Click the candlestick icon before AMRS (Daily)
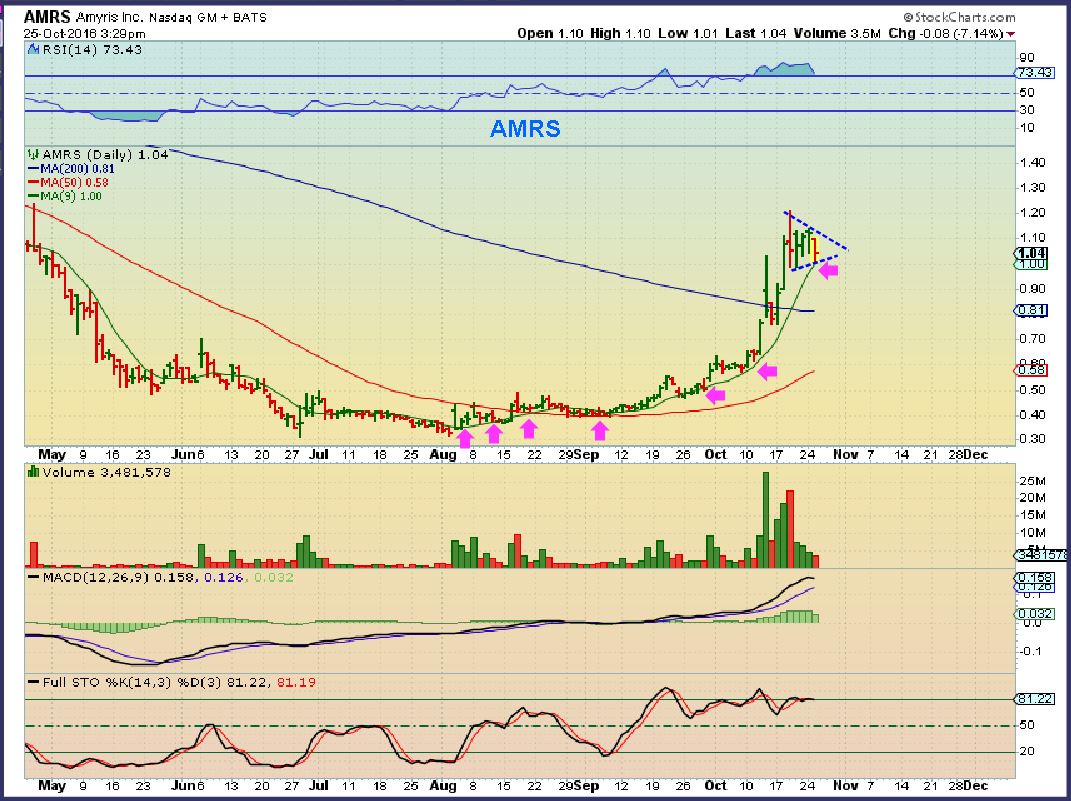Screen dimensions: 1071x801 [x=33, y=155]
